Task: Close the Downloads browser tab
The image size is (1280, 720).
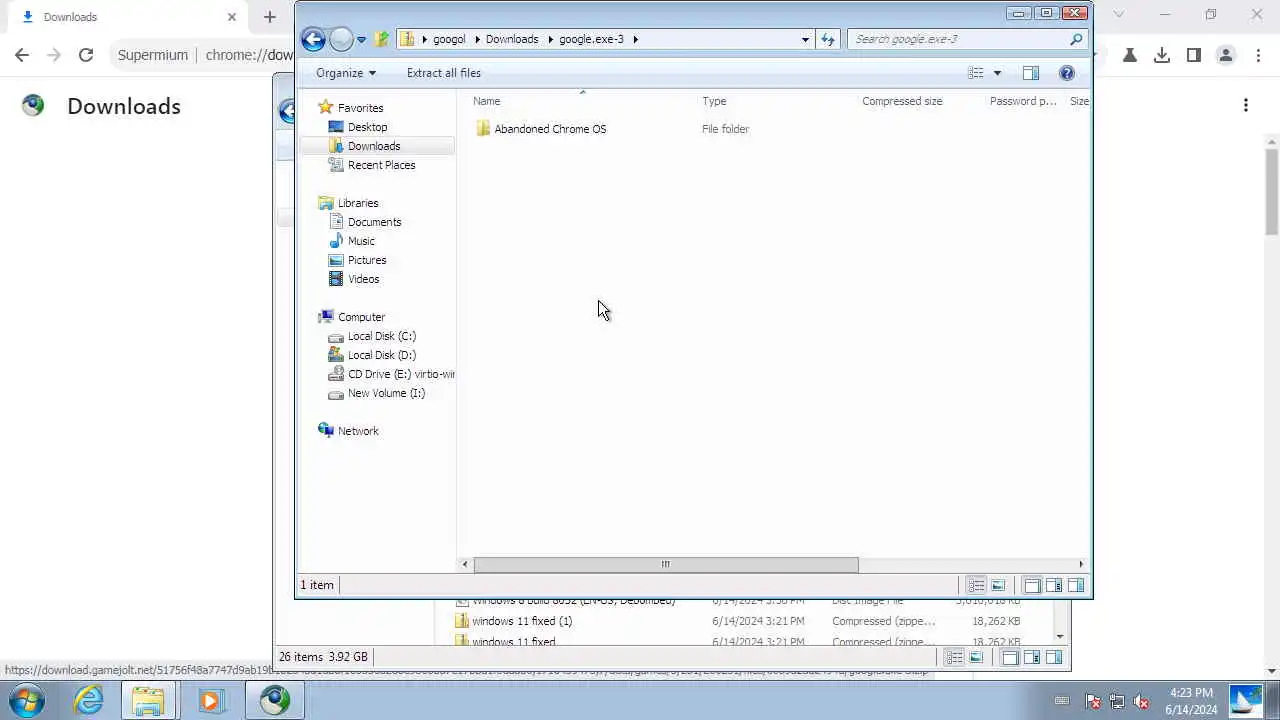Action: (x=232, y=17)
